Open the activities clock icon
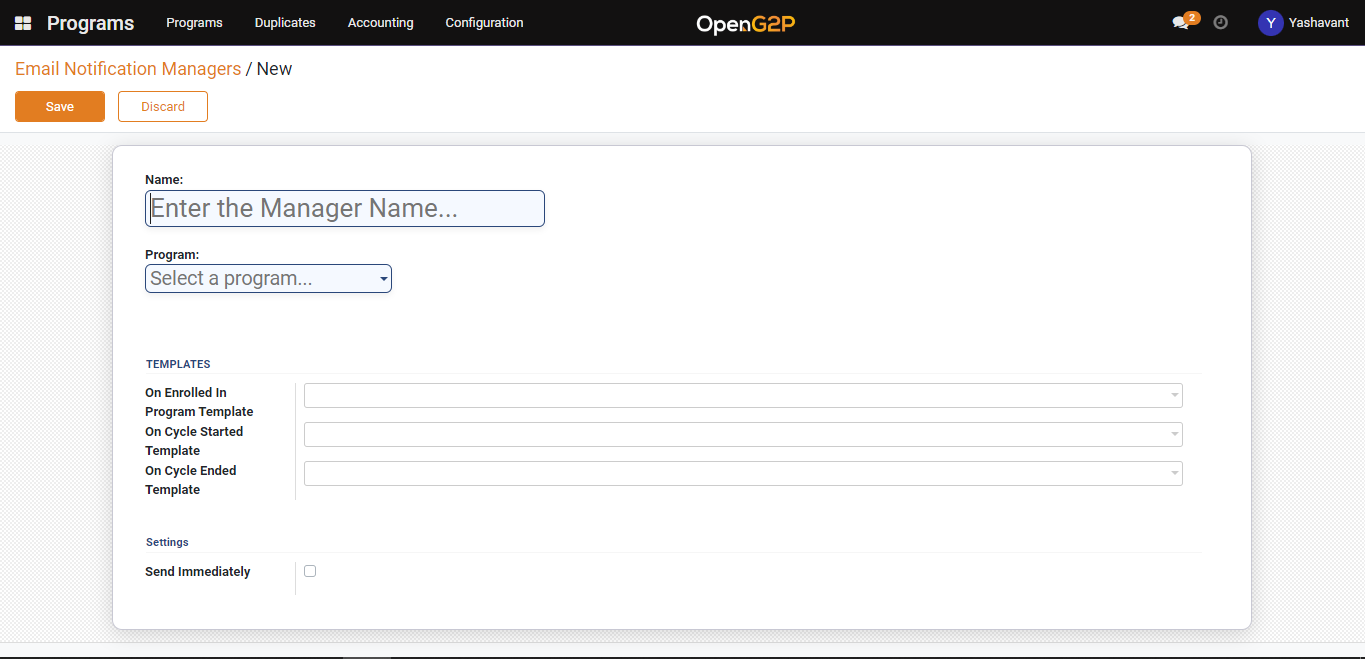The image size is (1365, 659). (x=1220, y=22)
